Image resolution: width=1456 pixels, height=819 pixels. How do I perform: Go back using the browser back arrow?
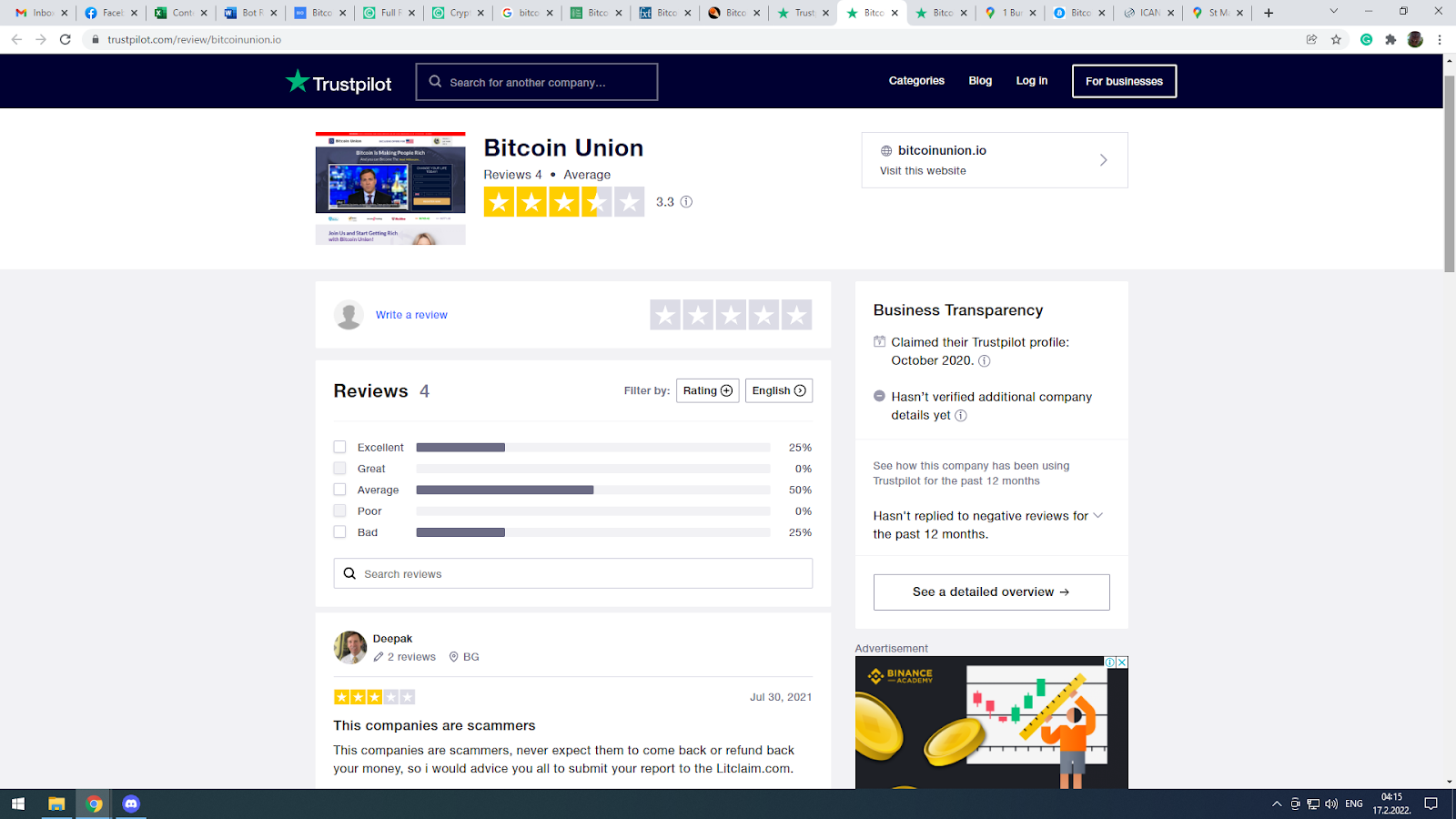pyautogui.click(x=16, y=39)
